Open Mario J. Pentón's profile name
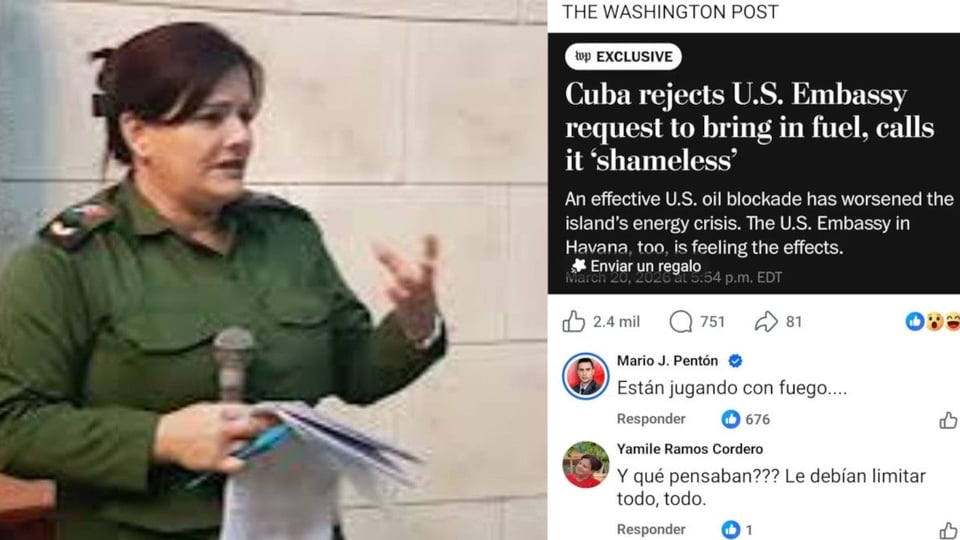 click(667, 361)
